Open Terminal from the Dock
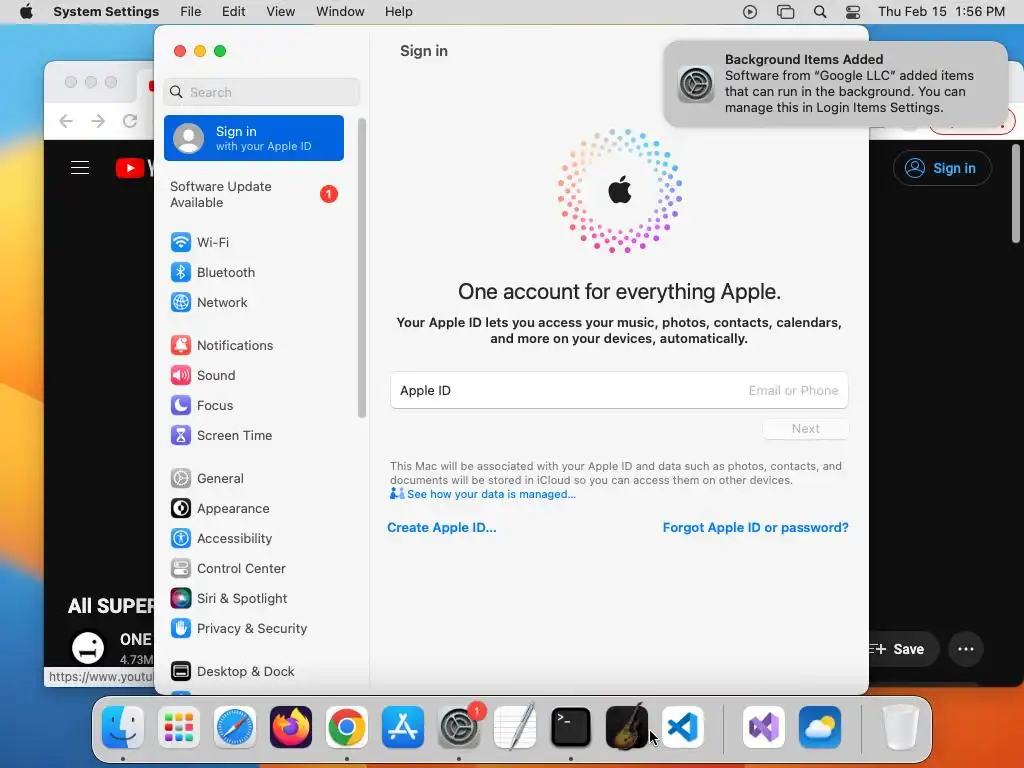The image size is (1024, 768). pyautogui.click(x=571, y=727)
